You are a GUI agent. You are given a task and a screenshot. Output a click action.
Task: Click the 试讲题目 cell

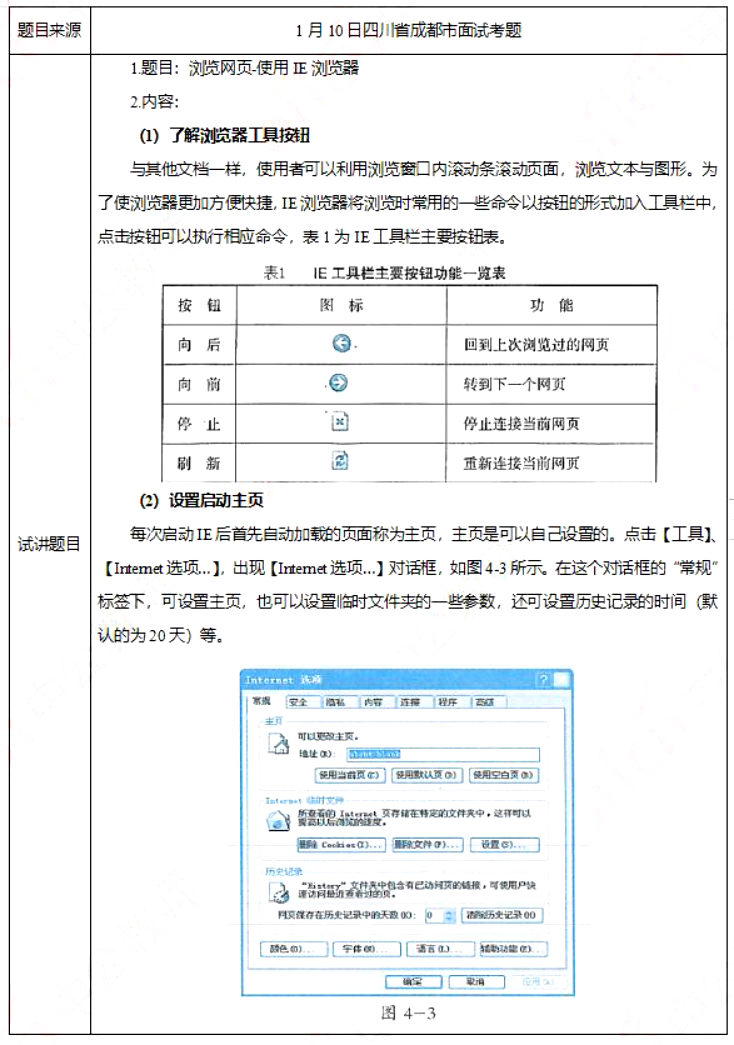[x=49, y=544]
